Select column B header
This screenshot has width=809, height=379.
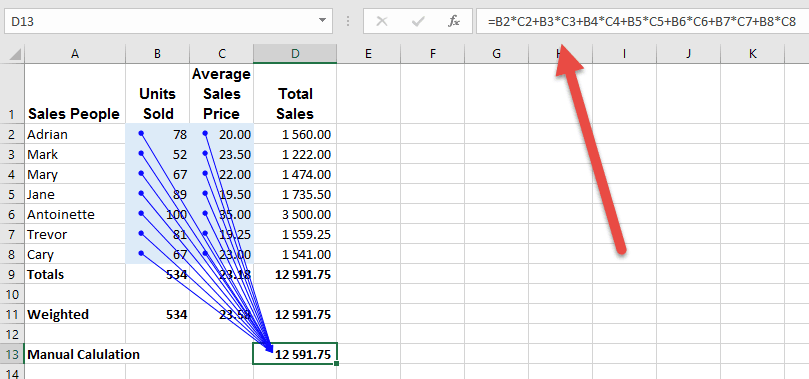pos(157,54)
